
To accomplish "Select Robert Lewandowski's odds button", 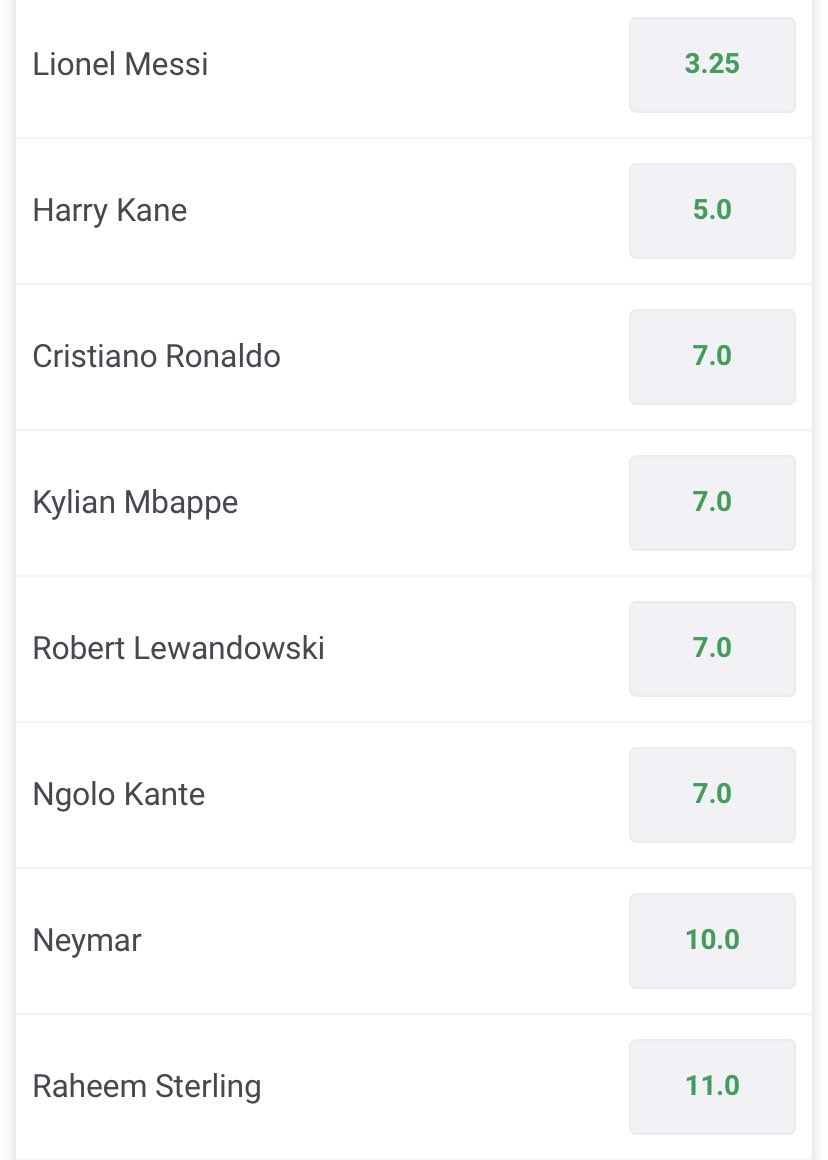I will pos(712,649).
